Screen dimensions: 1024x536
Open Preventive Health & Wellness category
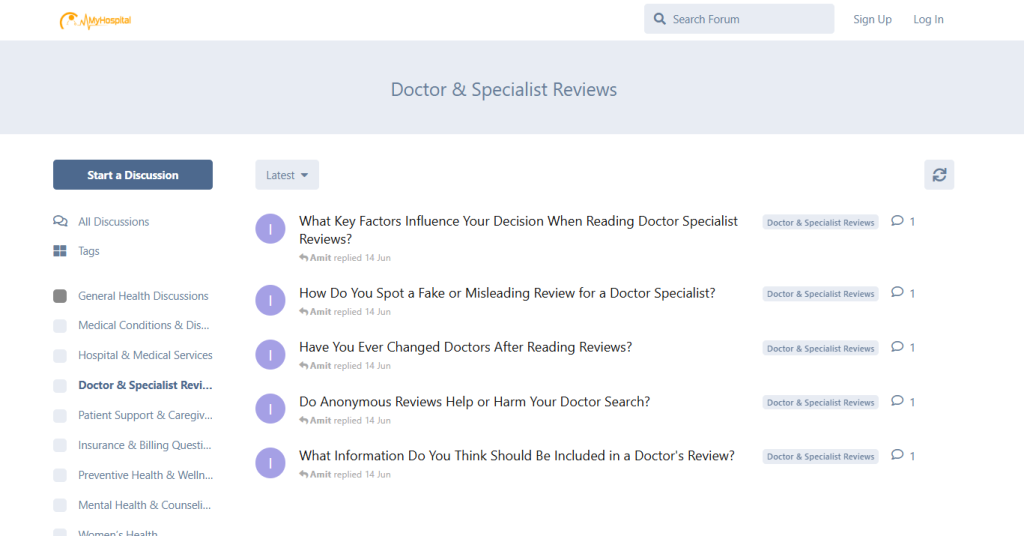coord(145,475)
